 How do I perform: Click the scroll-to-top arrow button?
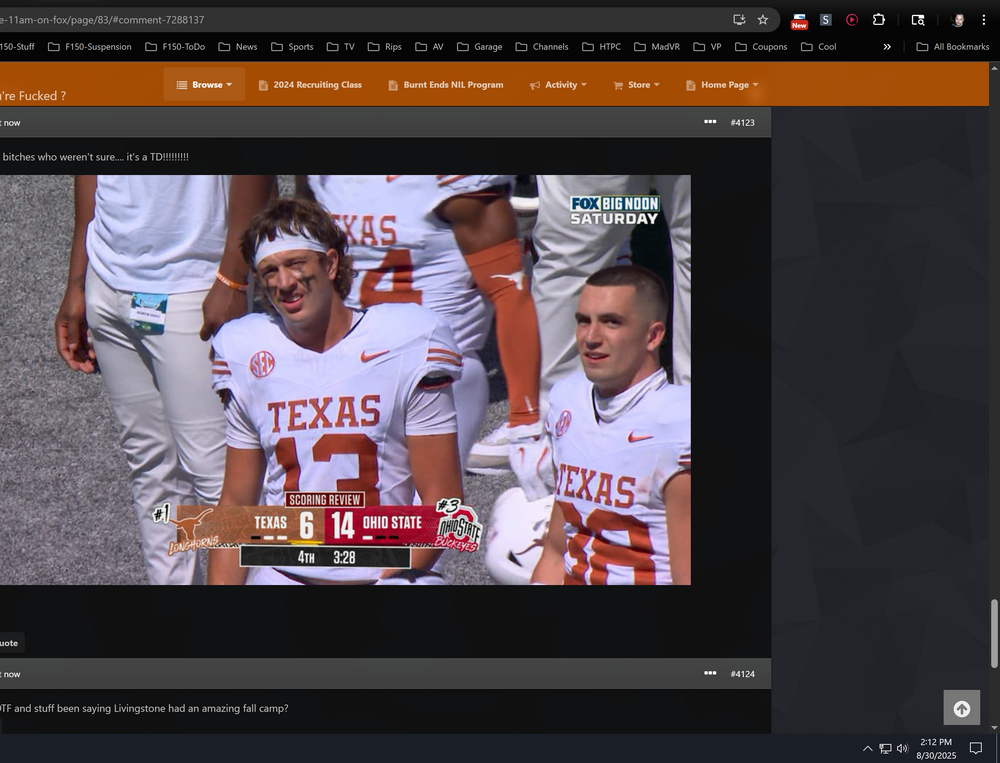pos(961,708)
